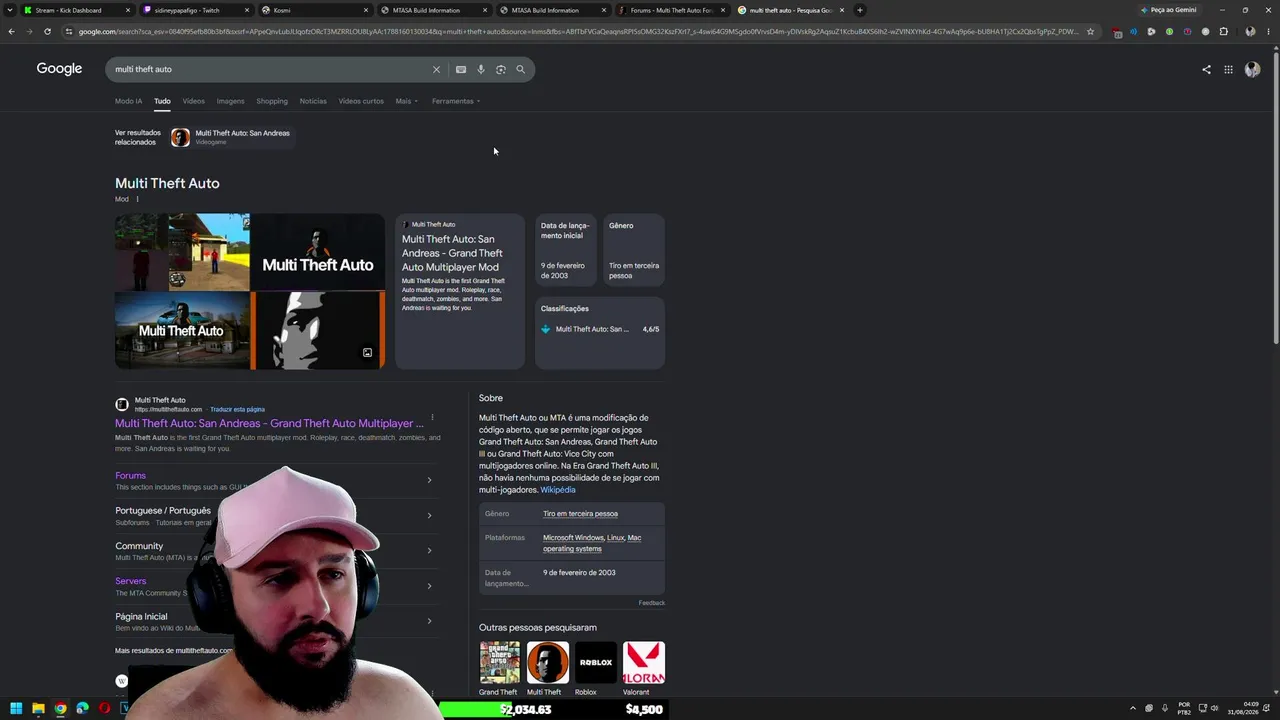Image resolution: width=1280 pixels, height=720 pixels.
Task: Start voice search with the microphone icon
Action: 481,69
